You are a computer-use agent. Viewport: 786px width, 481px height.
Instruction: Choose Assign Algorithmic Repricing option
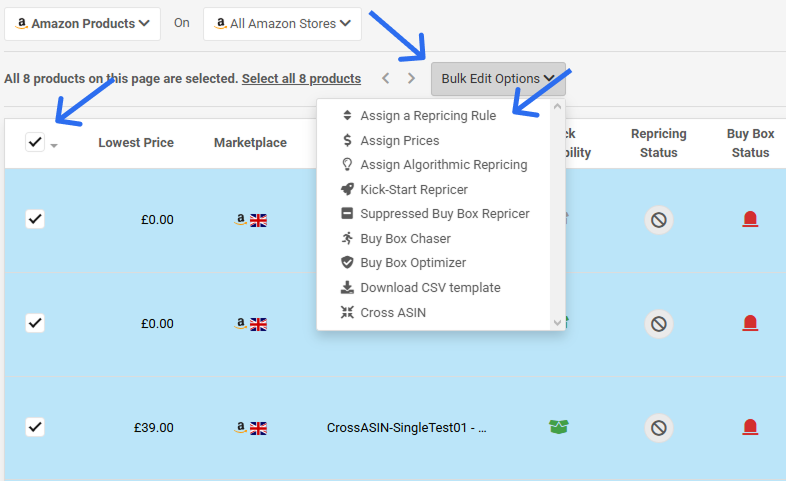click(444, 165)
